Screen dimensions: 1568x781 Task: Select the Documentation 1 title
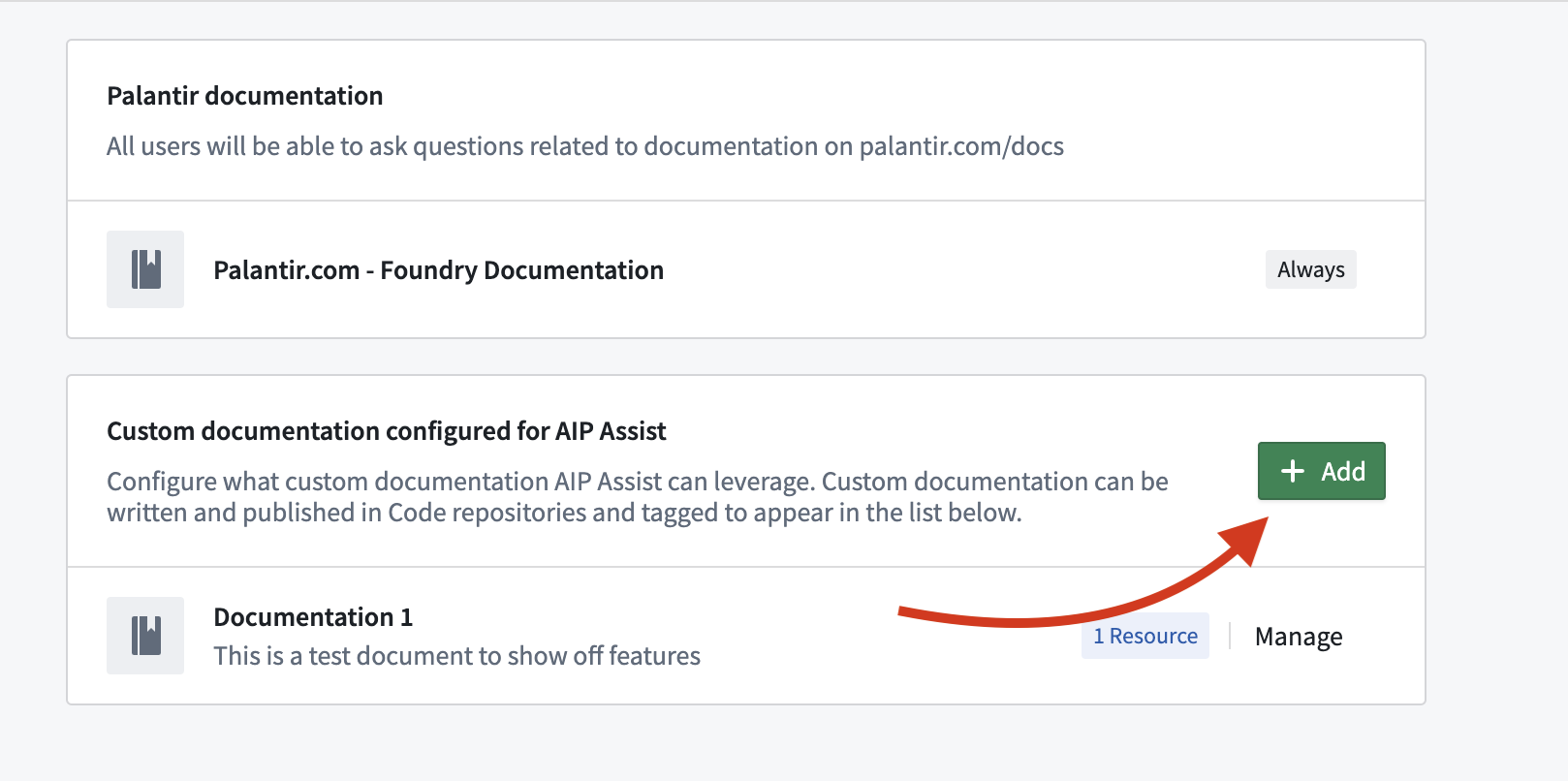click(313, 617)
